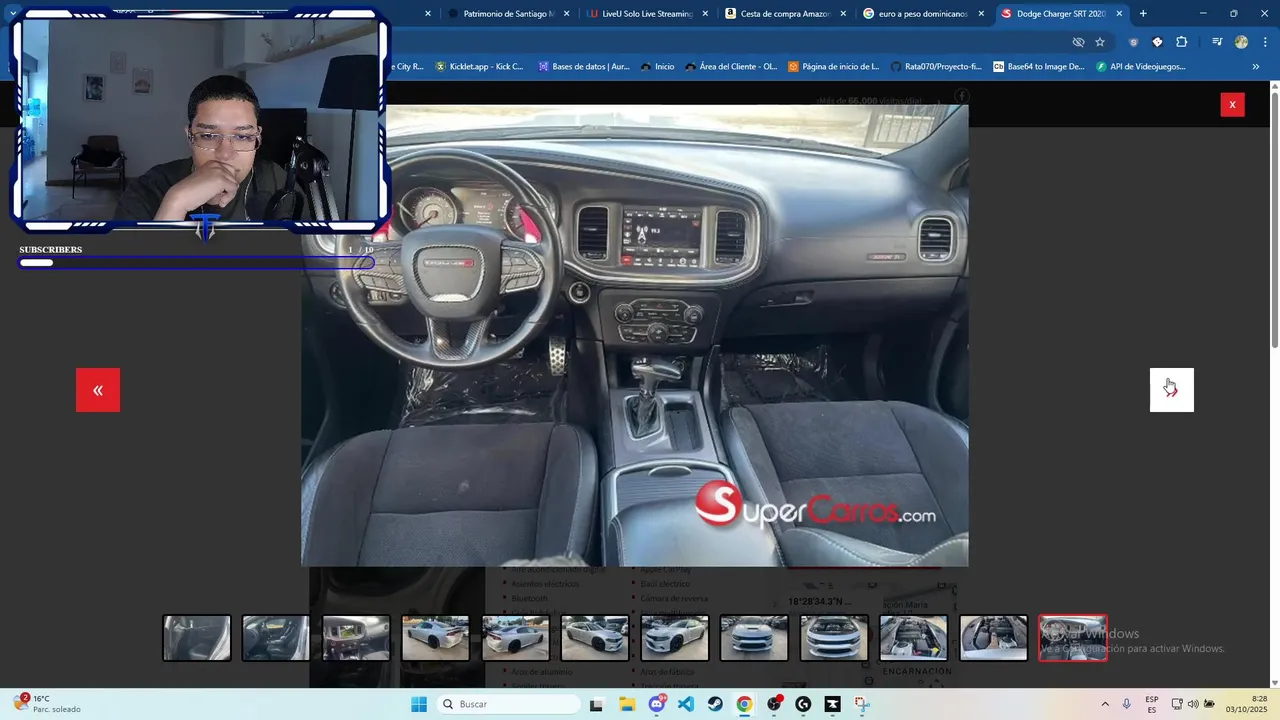
Task: Close the euro a peso dominicanos tab
Action: tap(981, 14)
